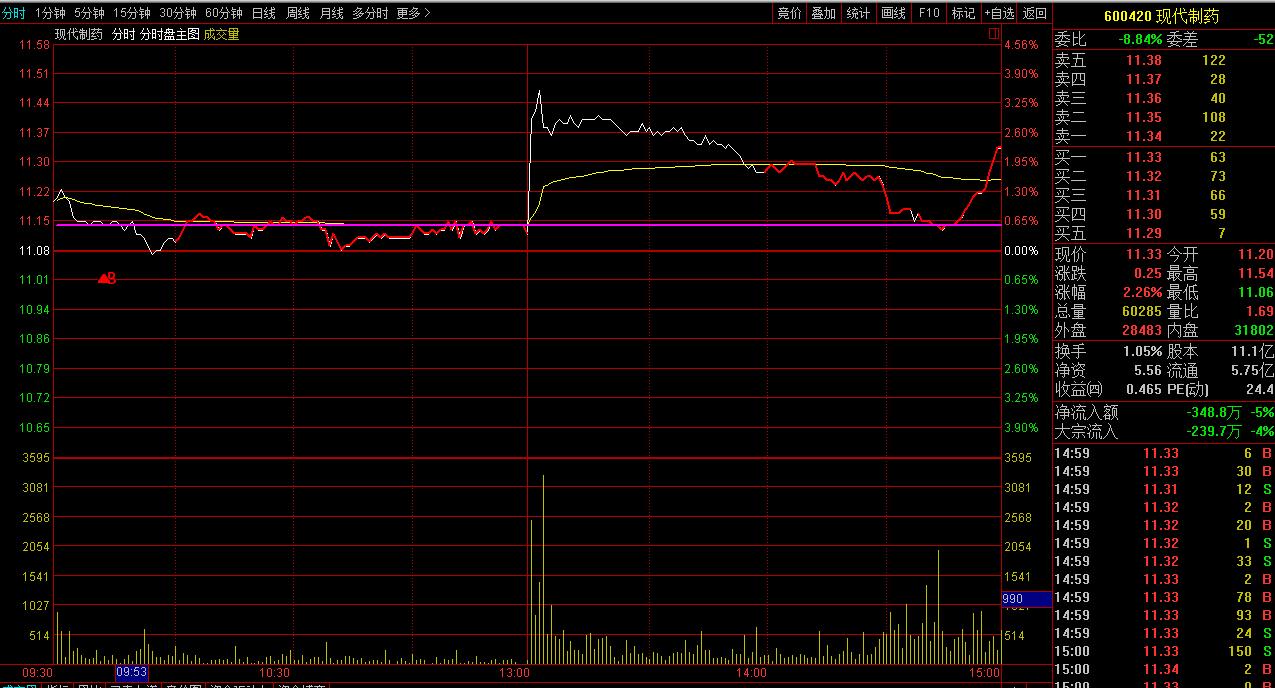
Task: Click the 外盘 28483 value
Action: pos(1142,330)
